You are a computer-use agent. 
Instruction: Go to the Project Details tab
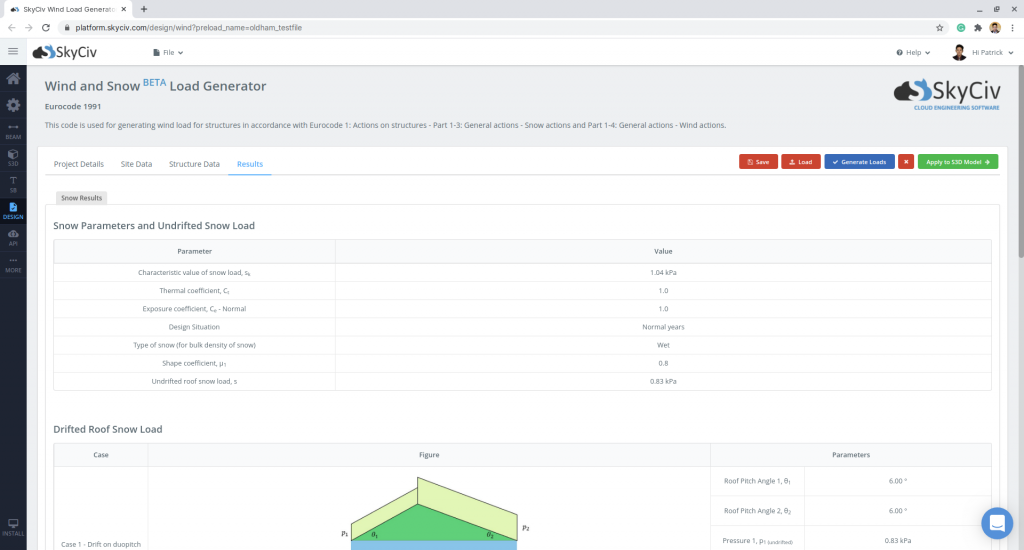[78, 164]
